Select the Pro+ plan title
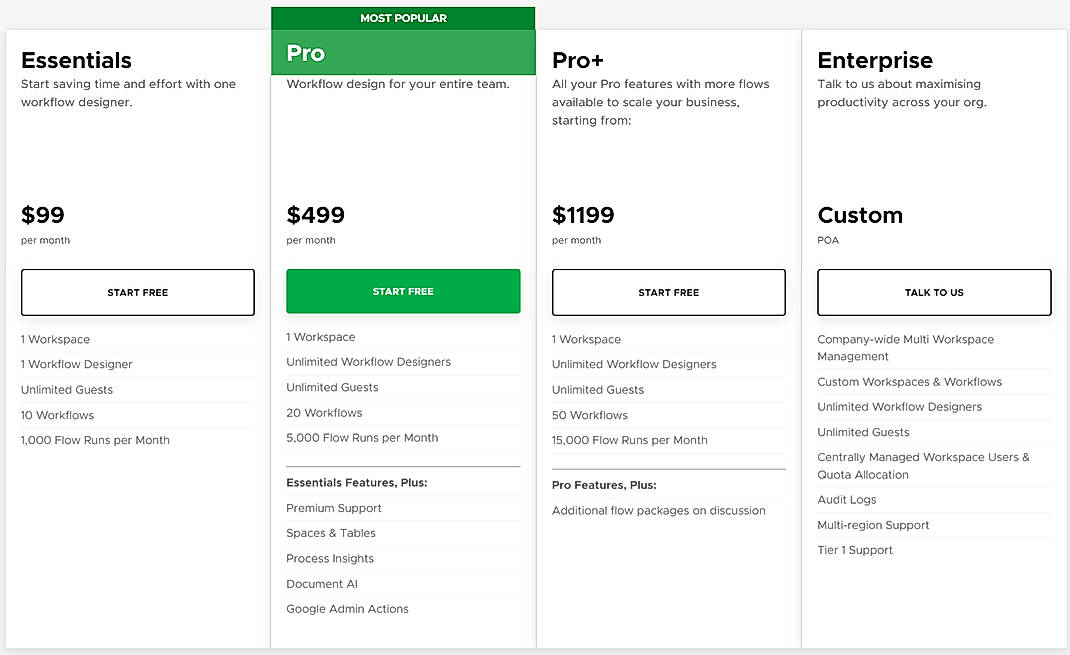Image resolution: width=1070 pixels, height=655 pixels. pos(578,60)
